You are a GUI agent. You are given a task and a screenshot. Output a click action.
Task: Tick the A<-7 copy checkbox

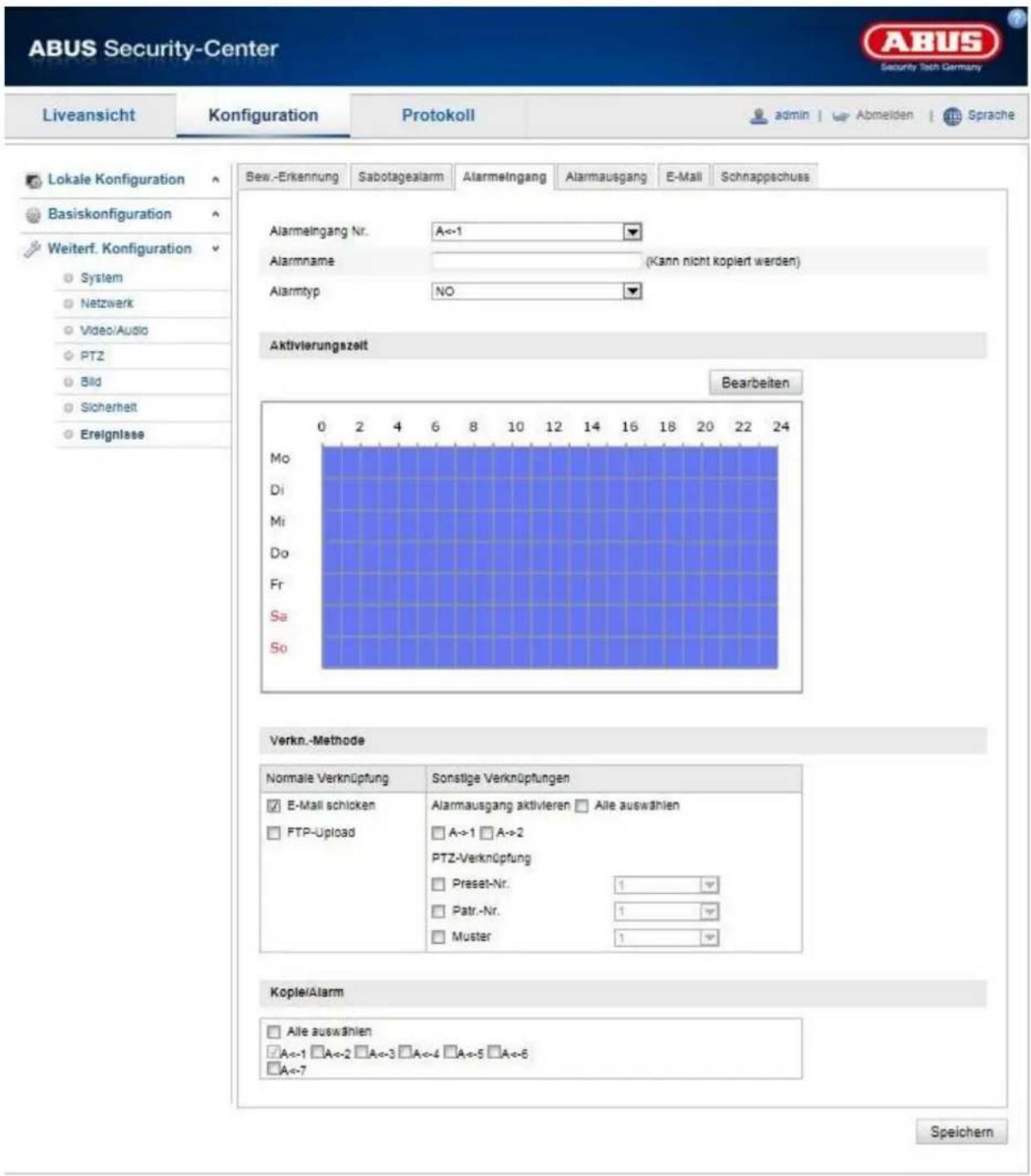click(x=273, y=1070)
